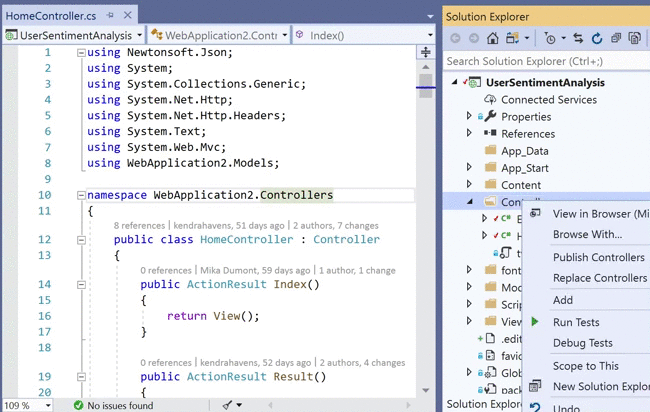Click the Show All Files icon

tap(635, 39)
